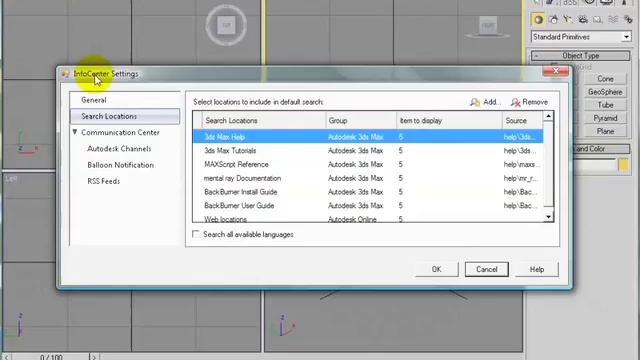This screenshot has width=640, height=360.
Task: Click the help\maxs... source cell
Action: click(521, 164)
